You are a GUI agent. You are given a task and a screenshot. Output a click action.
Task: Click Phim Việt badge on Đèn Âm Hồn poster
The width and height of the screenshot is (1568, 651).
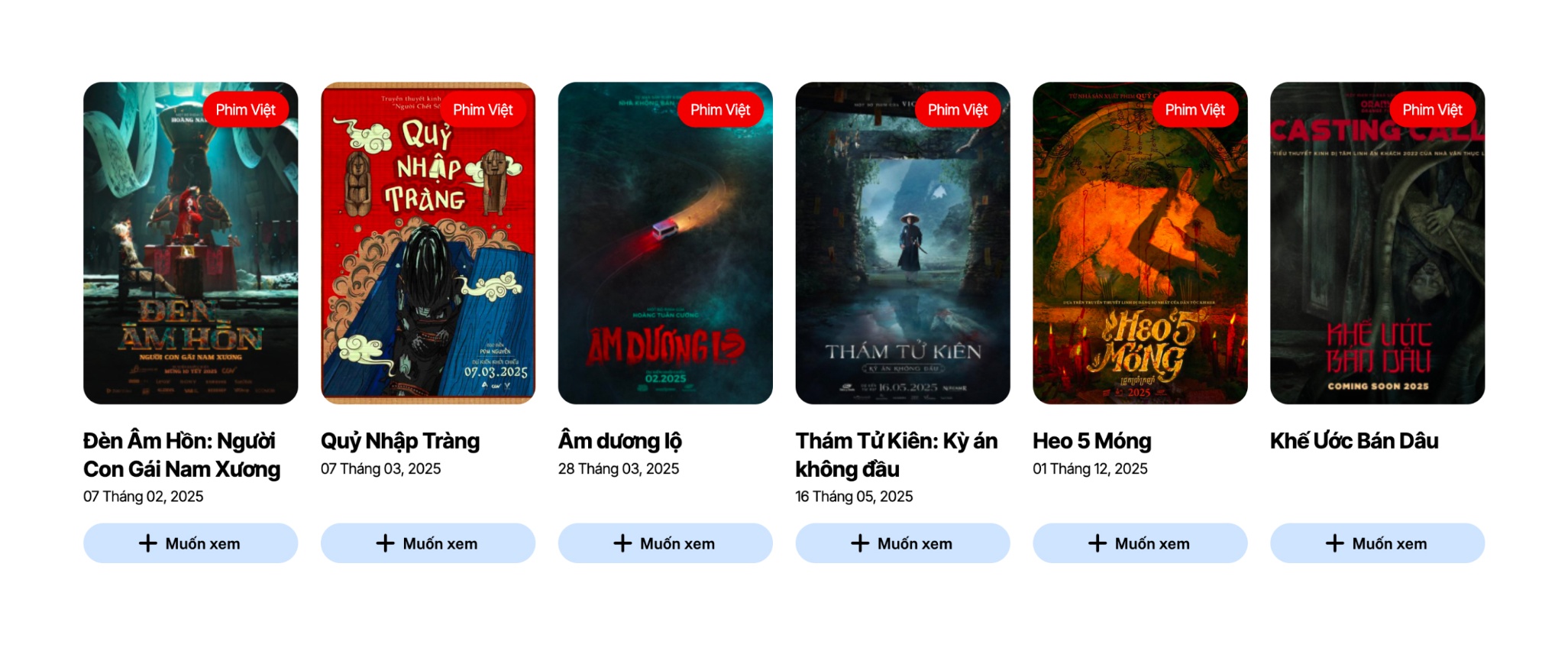pyautogui.click(x=245, y=110)
